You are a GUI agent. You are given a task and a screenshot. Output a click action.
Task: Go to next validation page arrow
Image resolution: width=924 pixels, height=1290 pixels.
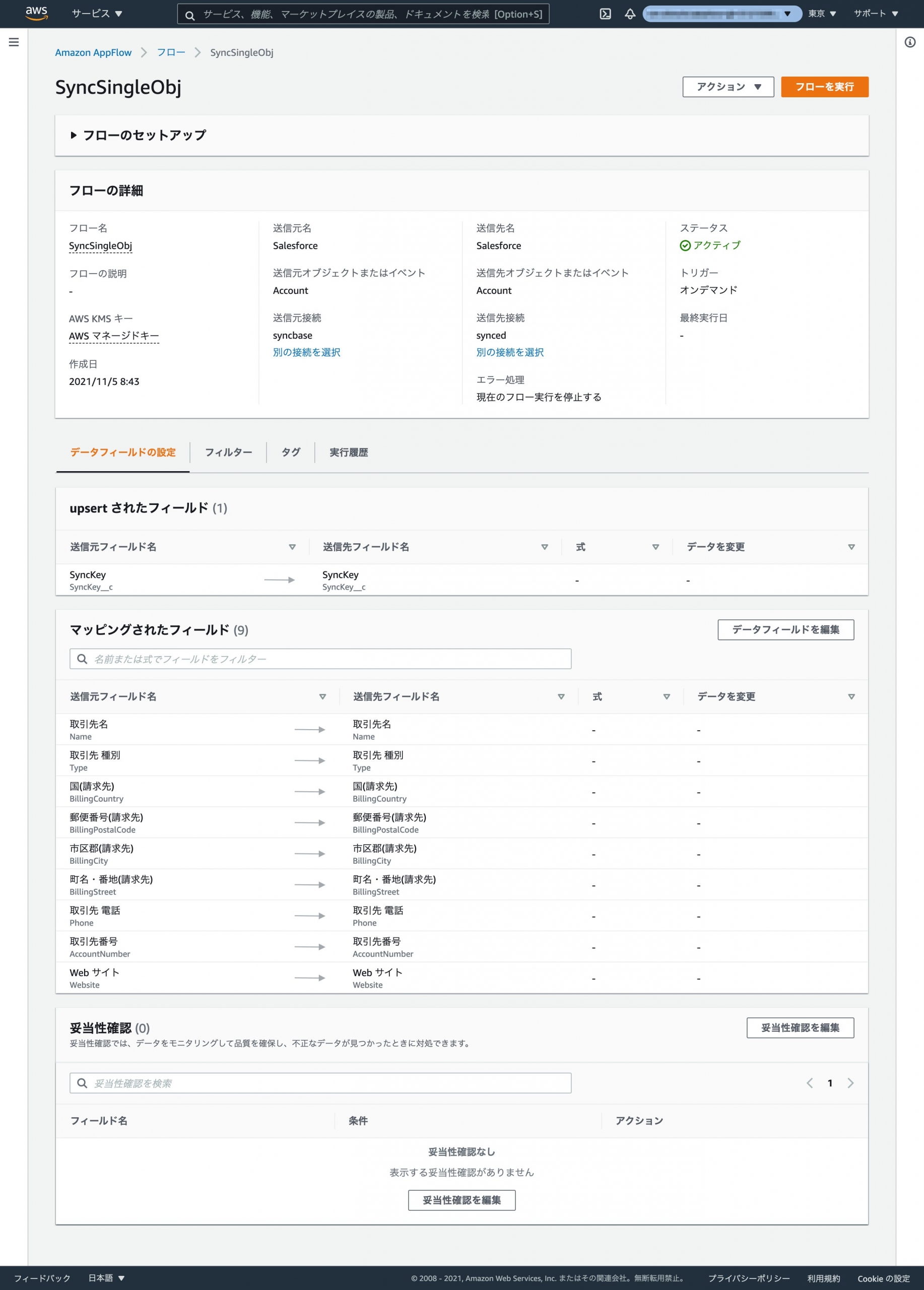pos(850,1083)
